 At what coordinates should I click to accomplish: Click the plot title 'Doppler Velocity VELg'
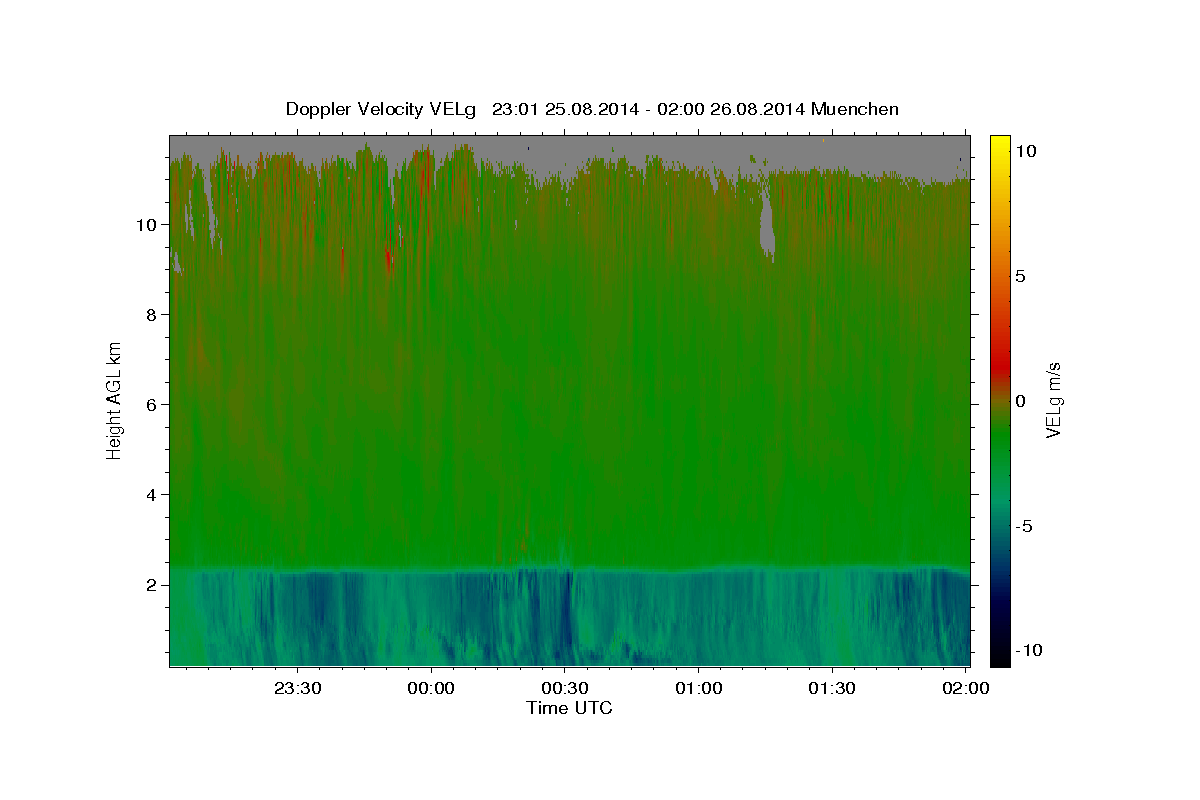pos(383,109)
